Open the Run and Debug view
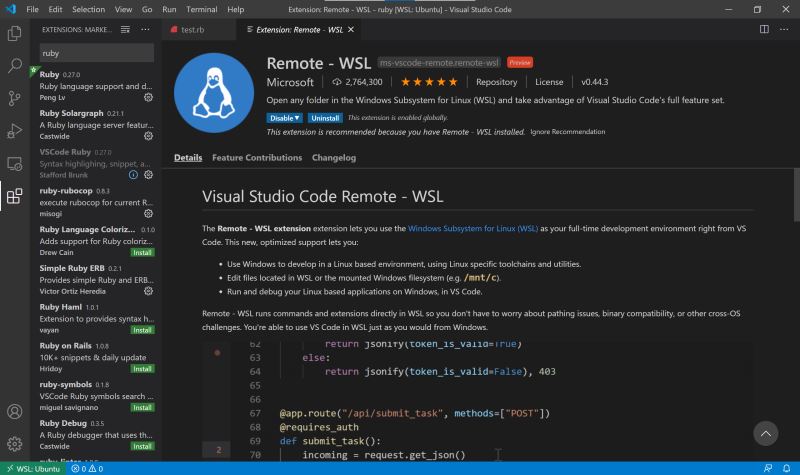The image size is (800, 475). point(15,131)
